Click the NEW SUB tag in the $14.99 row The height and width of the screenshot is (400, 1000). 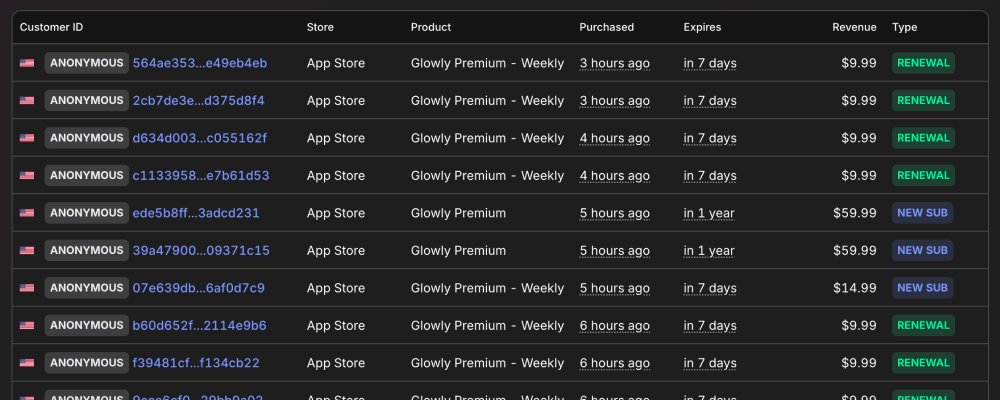pos(922,288)
